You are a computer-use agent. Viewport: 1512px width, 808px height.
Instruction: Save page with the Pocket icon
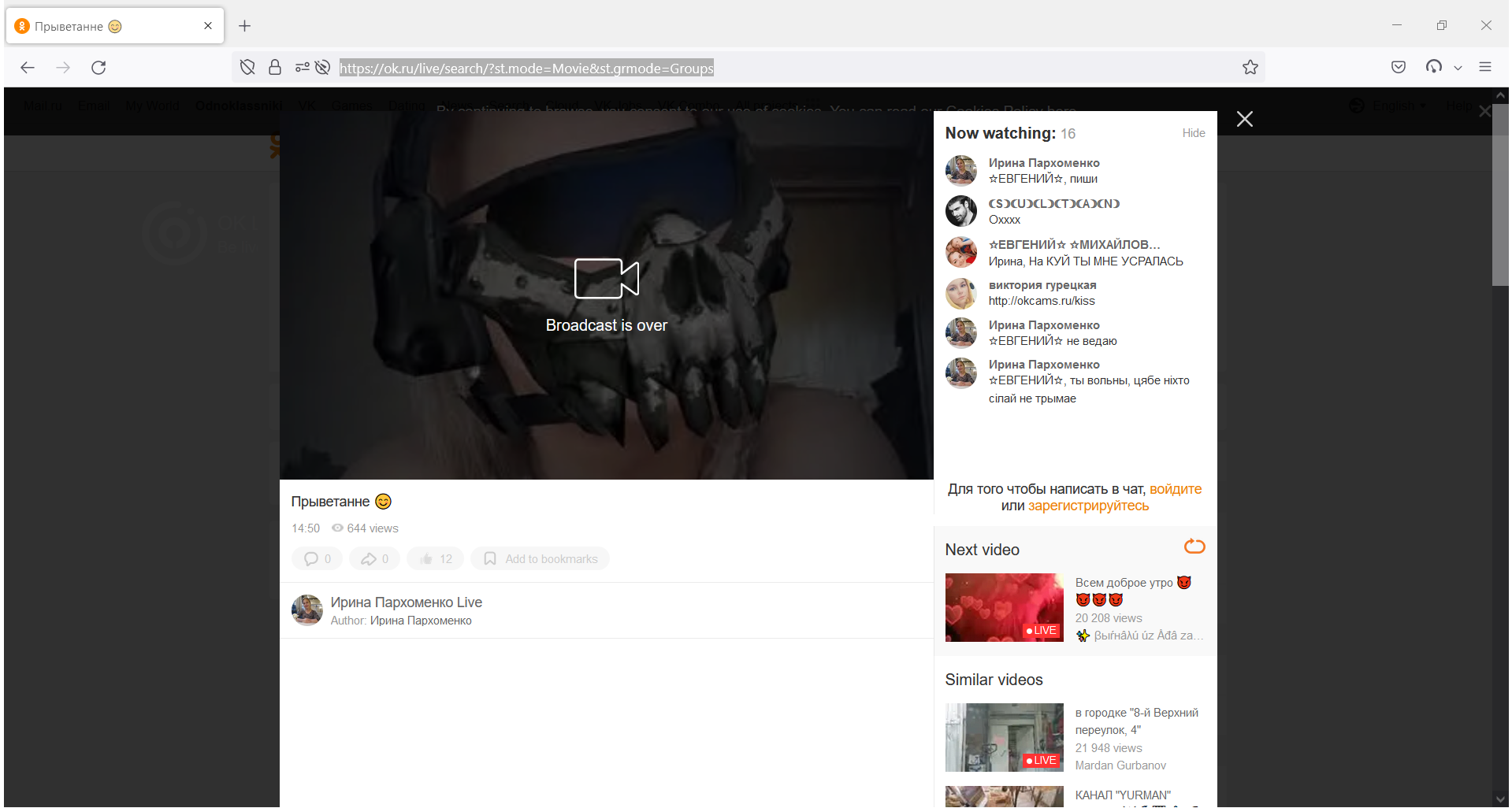1399,68
